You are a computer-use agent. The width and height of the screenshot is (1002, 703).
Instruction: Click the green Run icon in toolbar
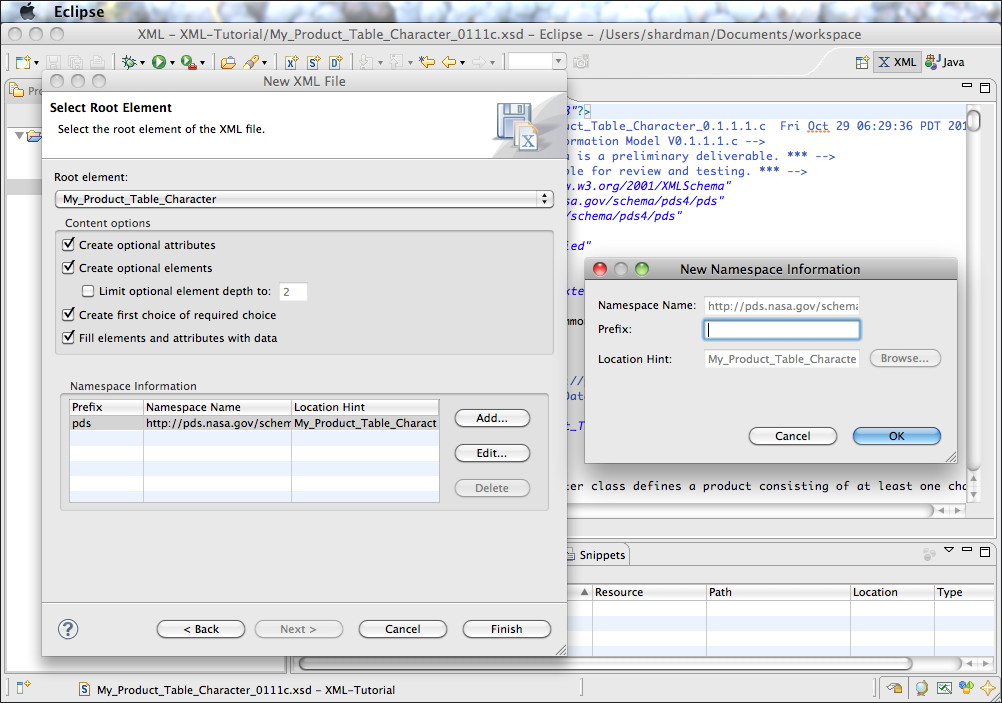tap(158, 62)
